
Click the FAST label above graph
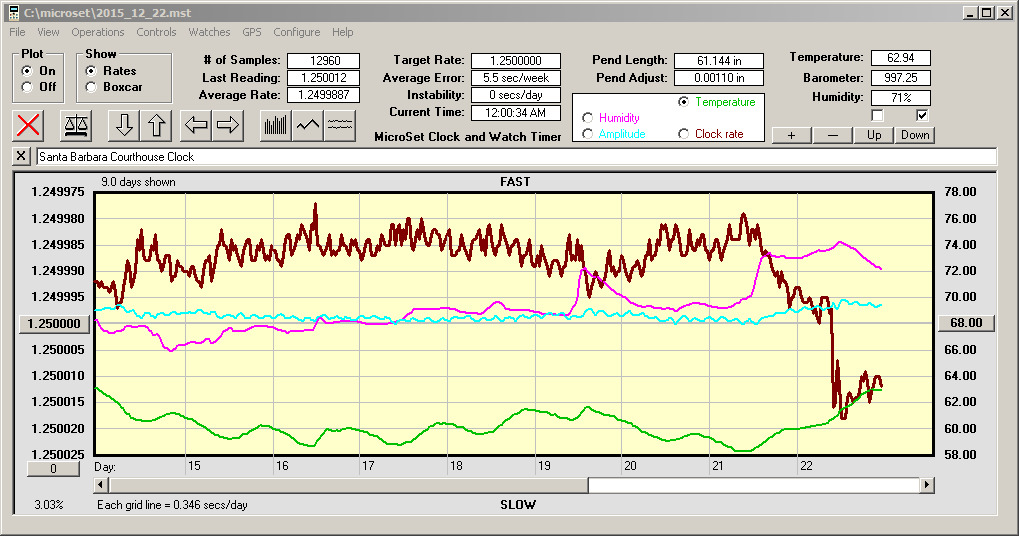click(515, 182)
